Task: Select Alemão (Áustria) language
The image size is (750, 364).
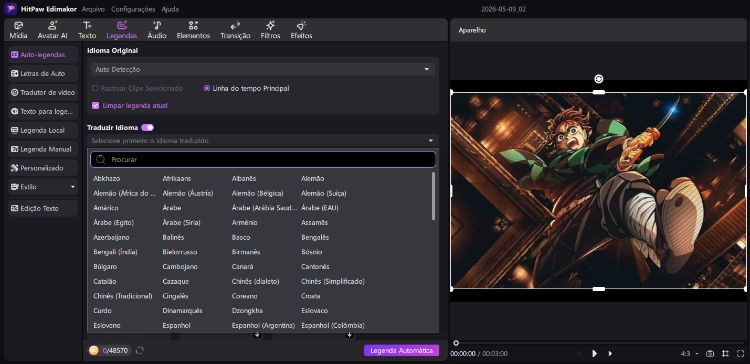Action: tap(188, 193)
